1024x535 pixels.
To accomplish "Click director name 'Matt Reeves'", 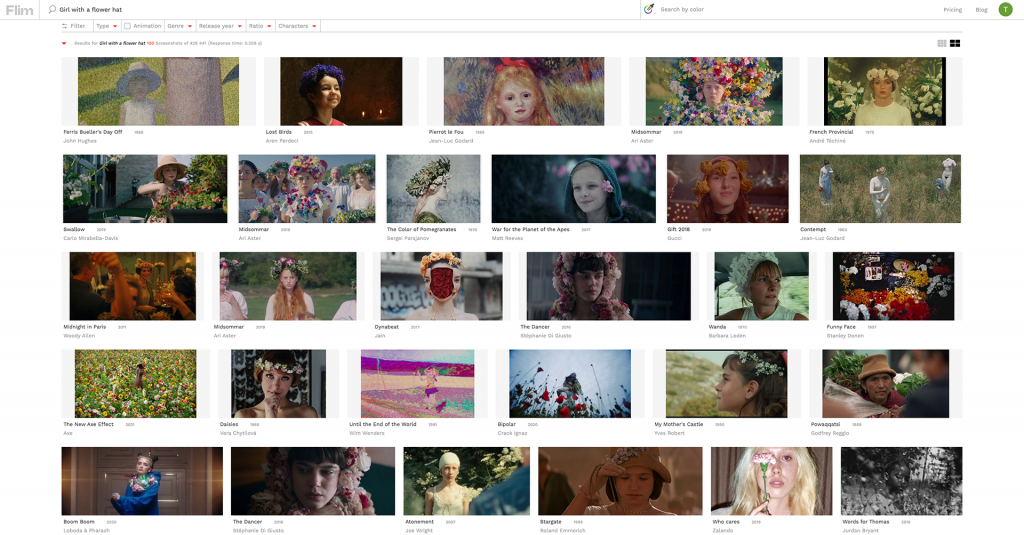I will (x=507, y=238).
